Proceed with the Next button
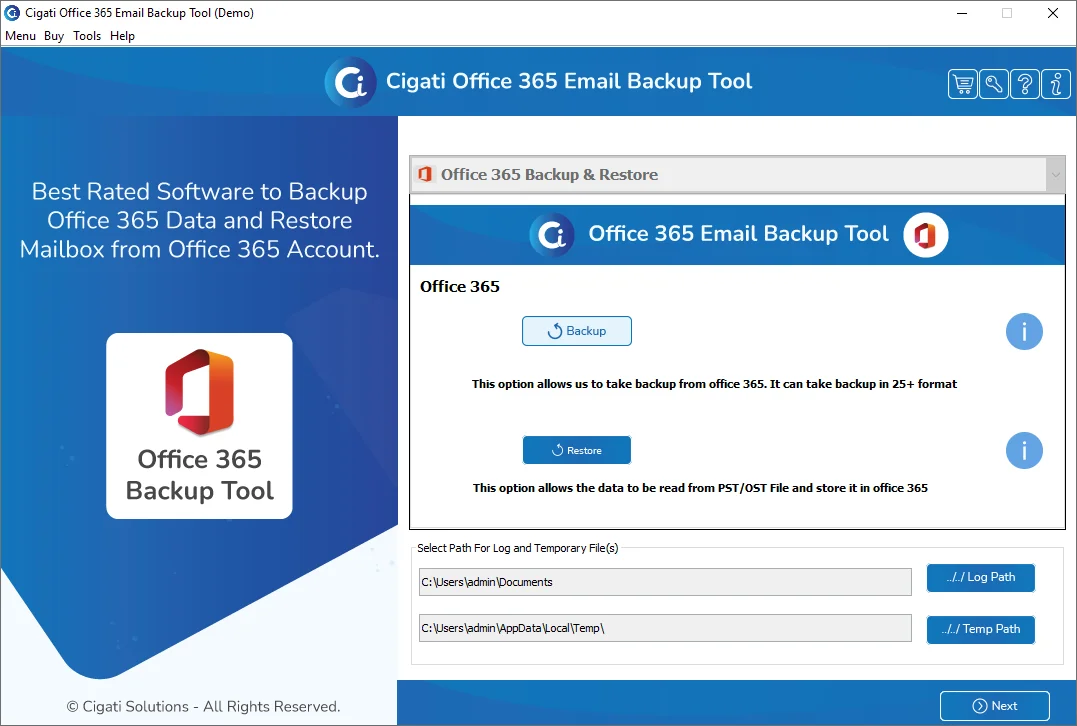Screen dimensions: 1077x726 coord(995,706)
